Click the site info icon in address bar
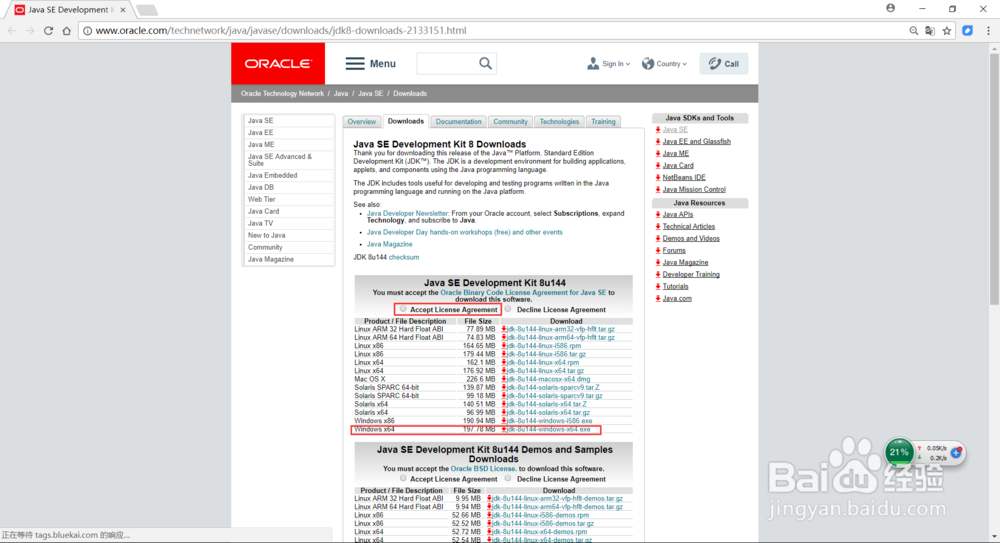Screen dimensions: 1000x543 point(87,31)
